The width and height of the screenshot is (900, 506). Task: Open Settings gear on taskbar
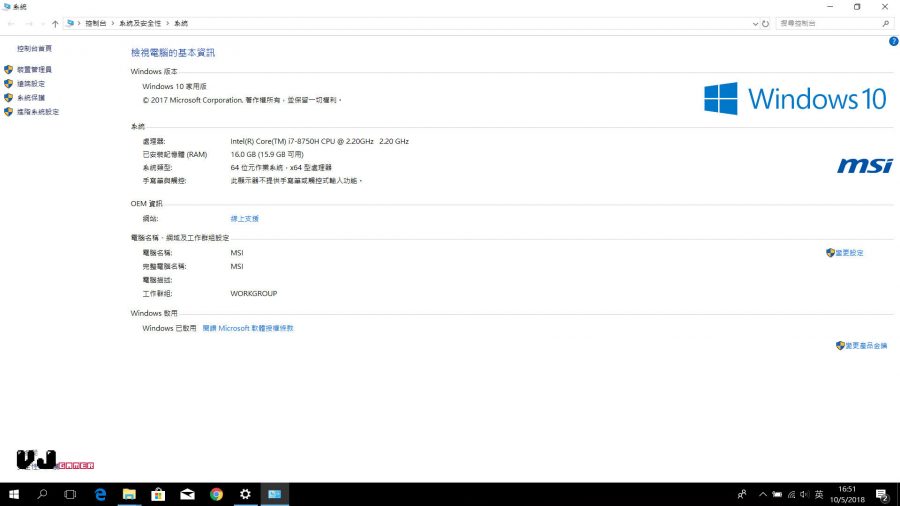[x=245, y=494]
